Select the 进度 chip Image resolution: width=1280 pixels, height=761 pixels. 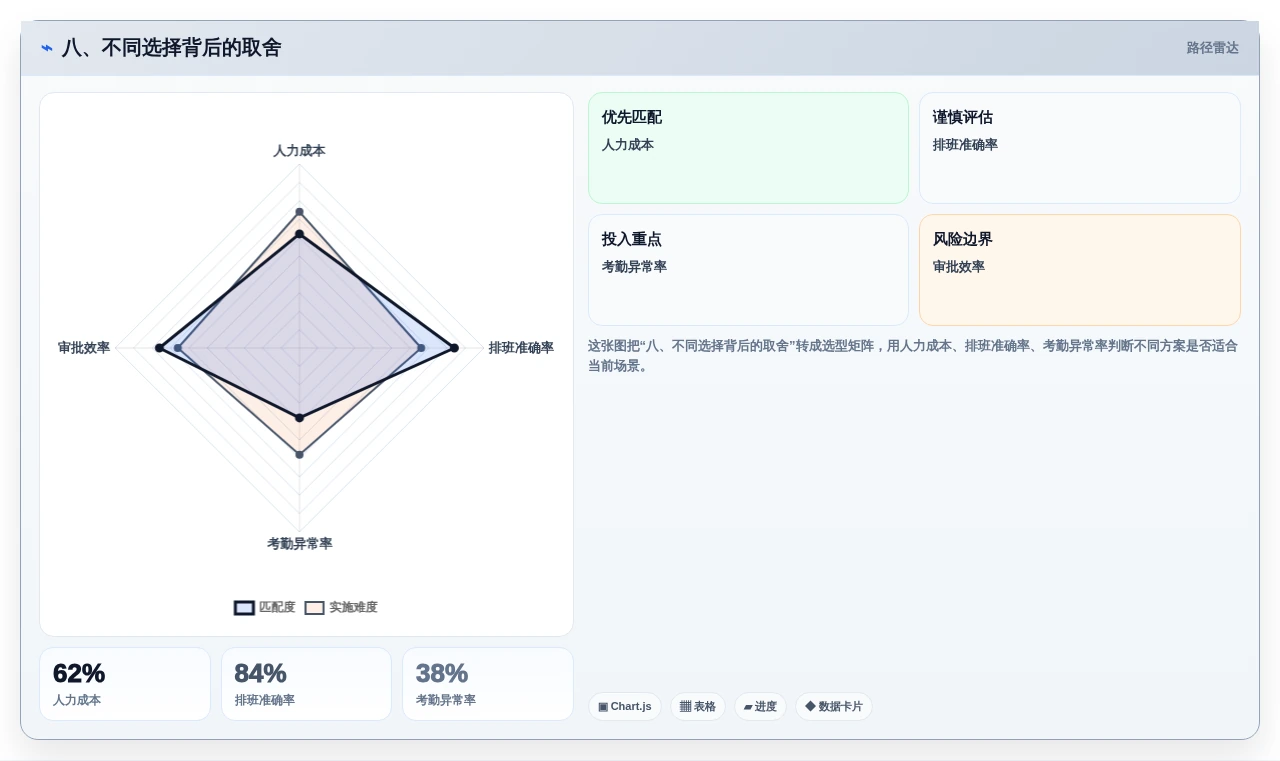(x=760, y=706)
